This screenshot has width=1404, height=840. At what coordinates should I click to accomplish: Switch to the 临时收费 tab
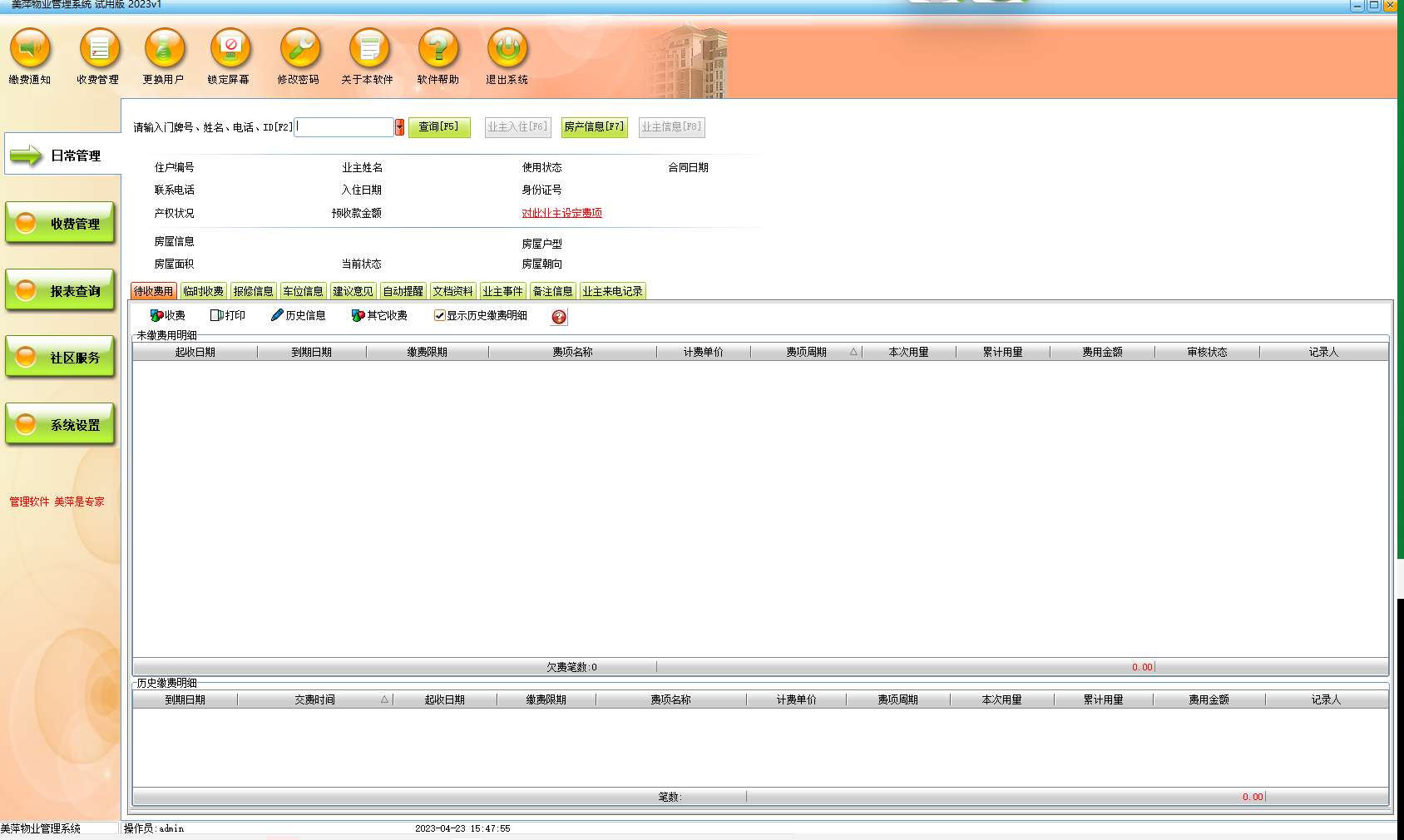coord(203,292)
